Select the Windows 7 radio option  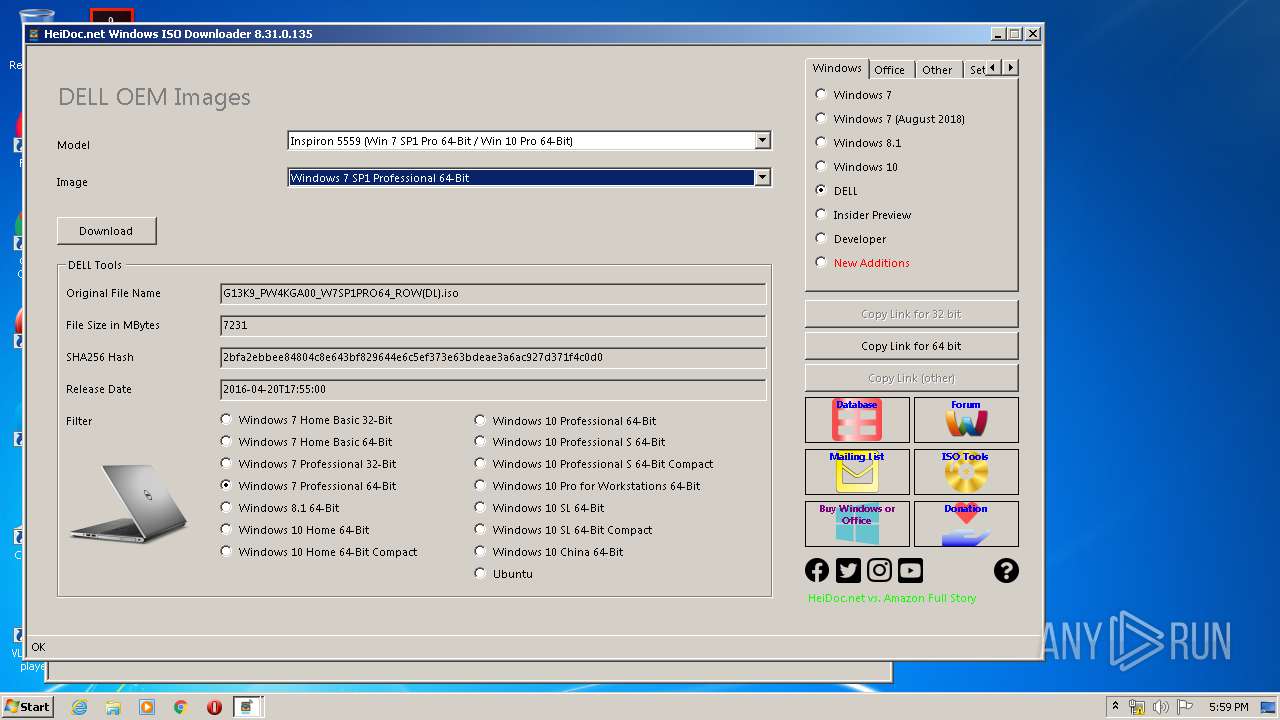[x=853, y=95]
